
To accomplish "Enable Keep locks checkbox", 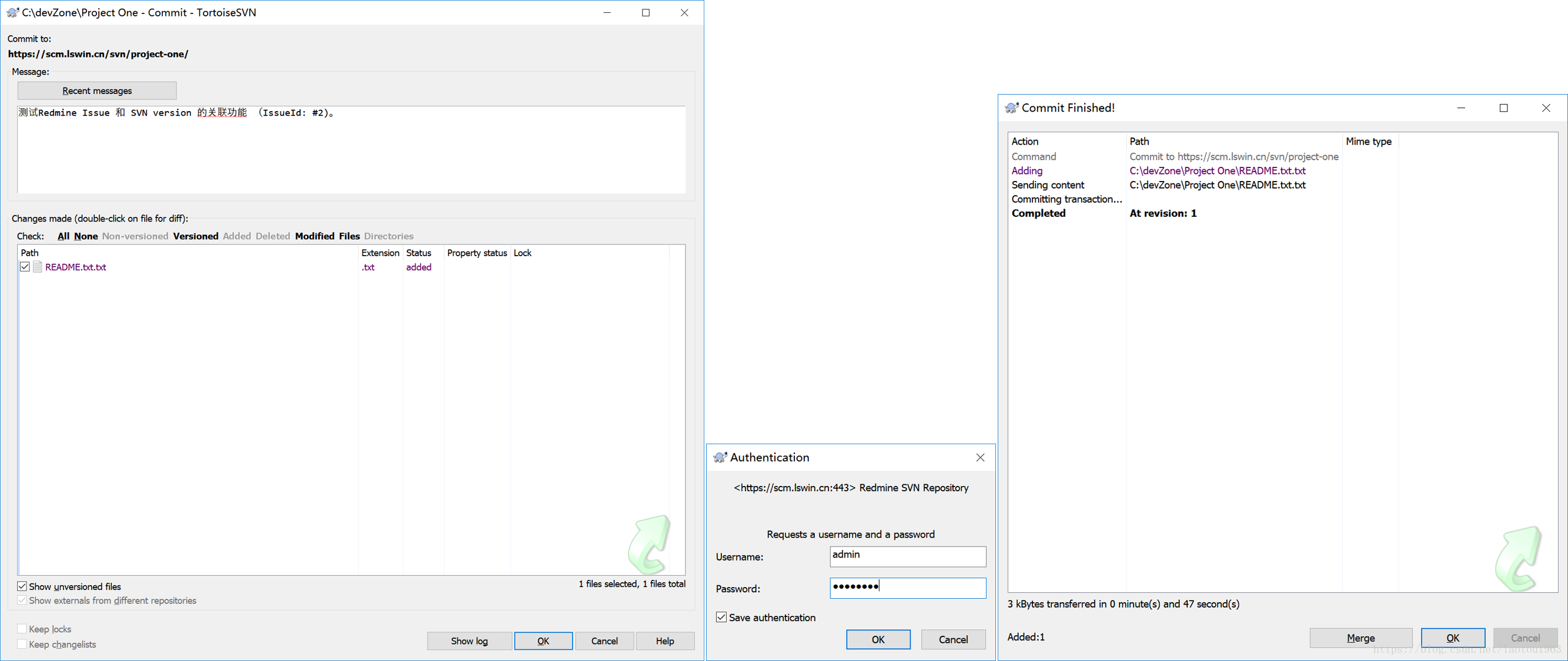I will tap(22, 629).
